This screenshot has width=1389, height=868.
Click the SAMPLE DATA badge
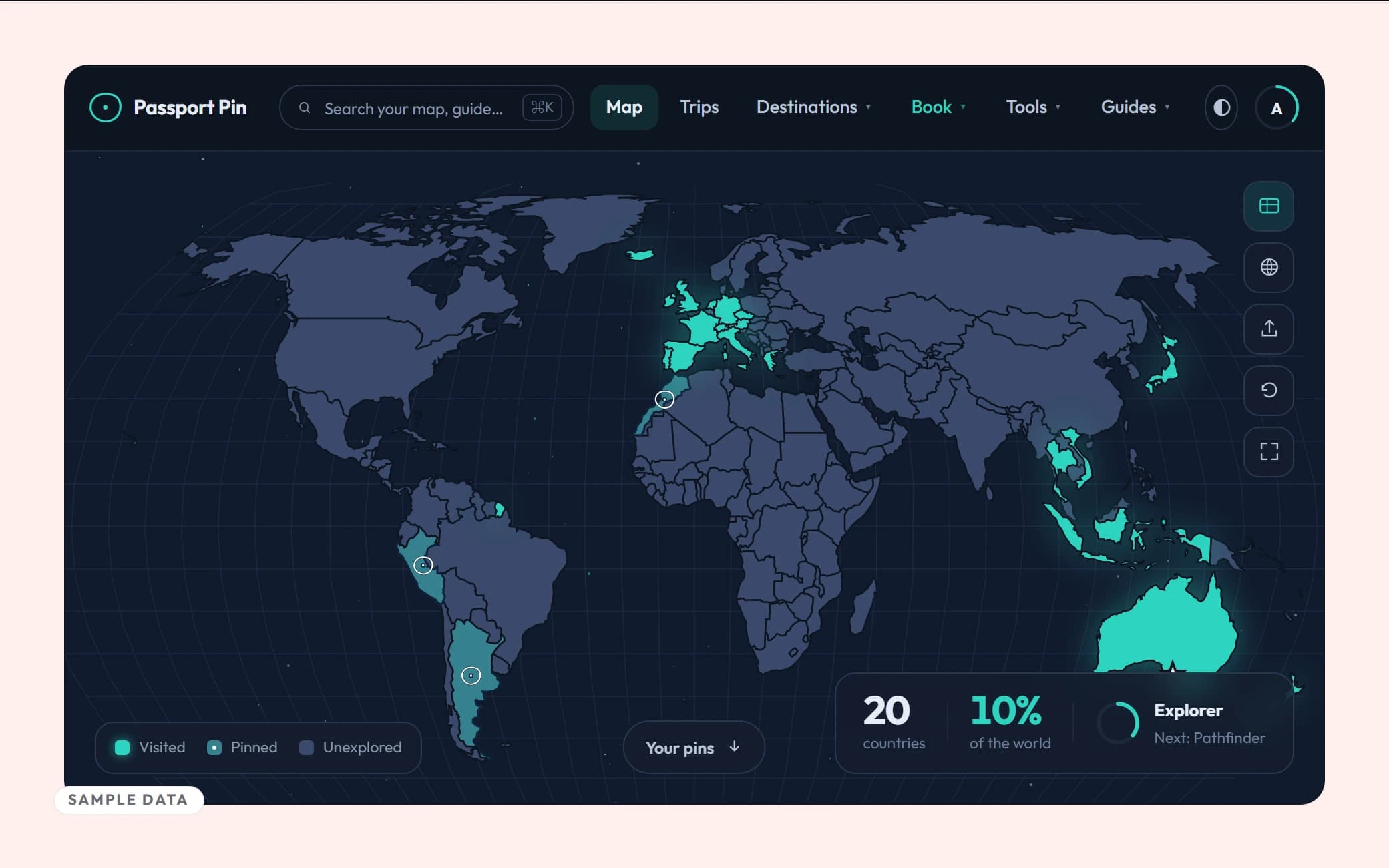click(x=128, y=799)
